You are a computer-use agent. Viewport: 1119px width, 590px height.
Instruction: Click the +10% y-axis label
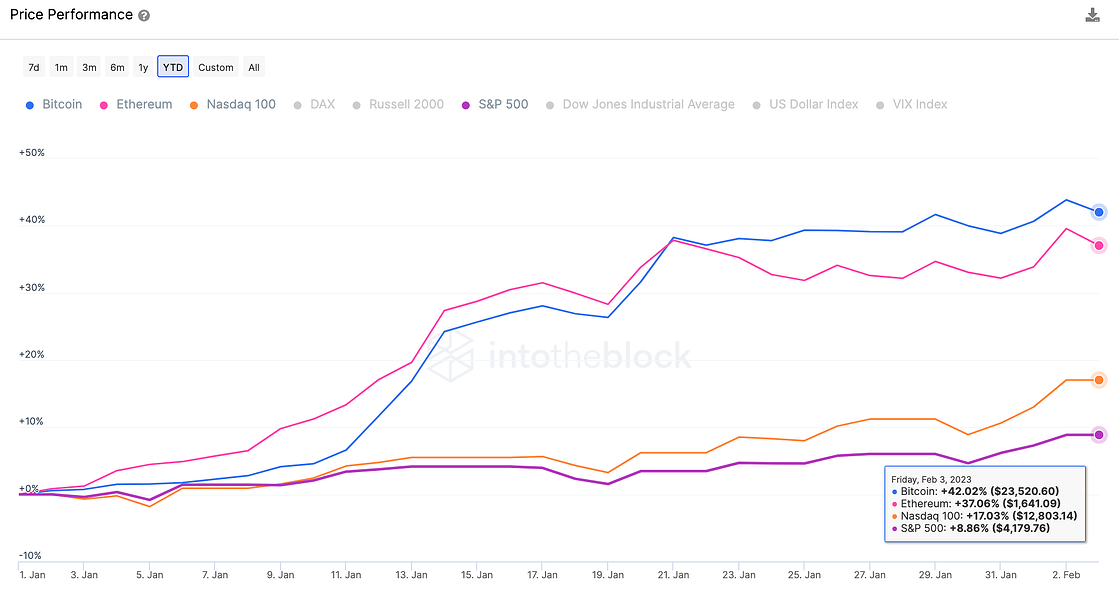pos(31,422)
